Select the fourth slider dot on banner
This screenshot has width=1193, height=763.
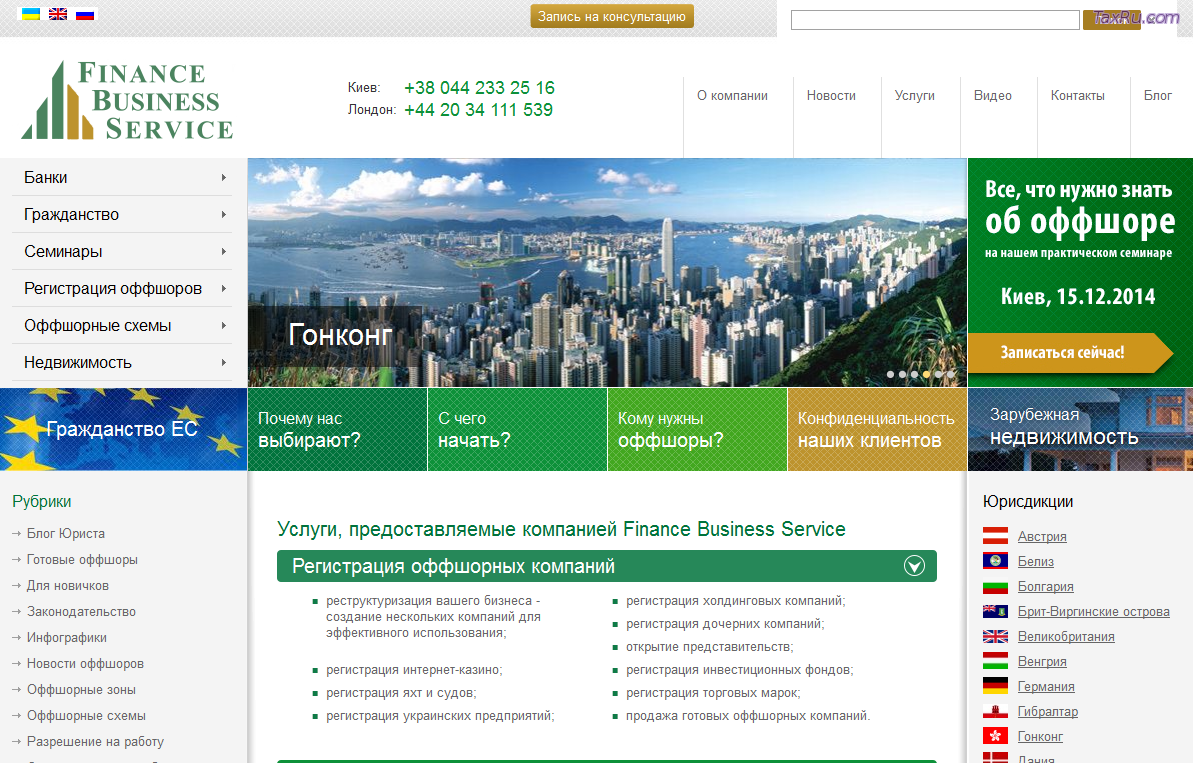tap(927, 375)
